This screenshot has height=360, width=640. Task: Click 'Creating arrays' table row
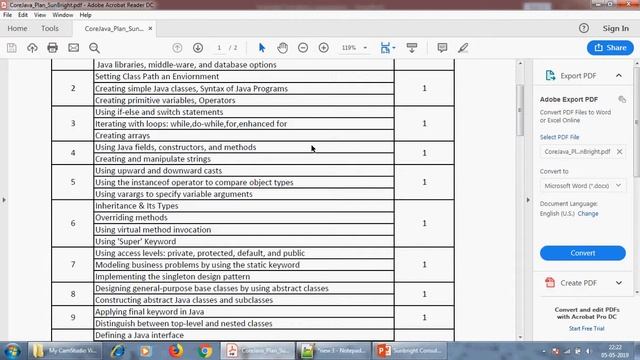pyautogui.click(x=244, y=136)
